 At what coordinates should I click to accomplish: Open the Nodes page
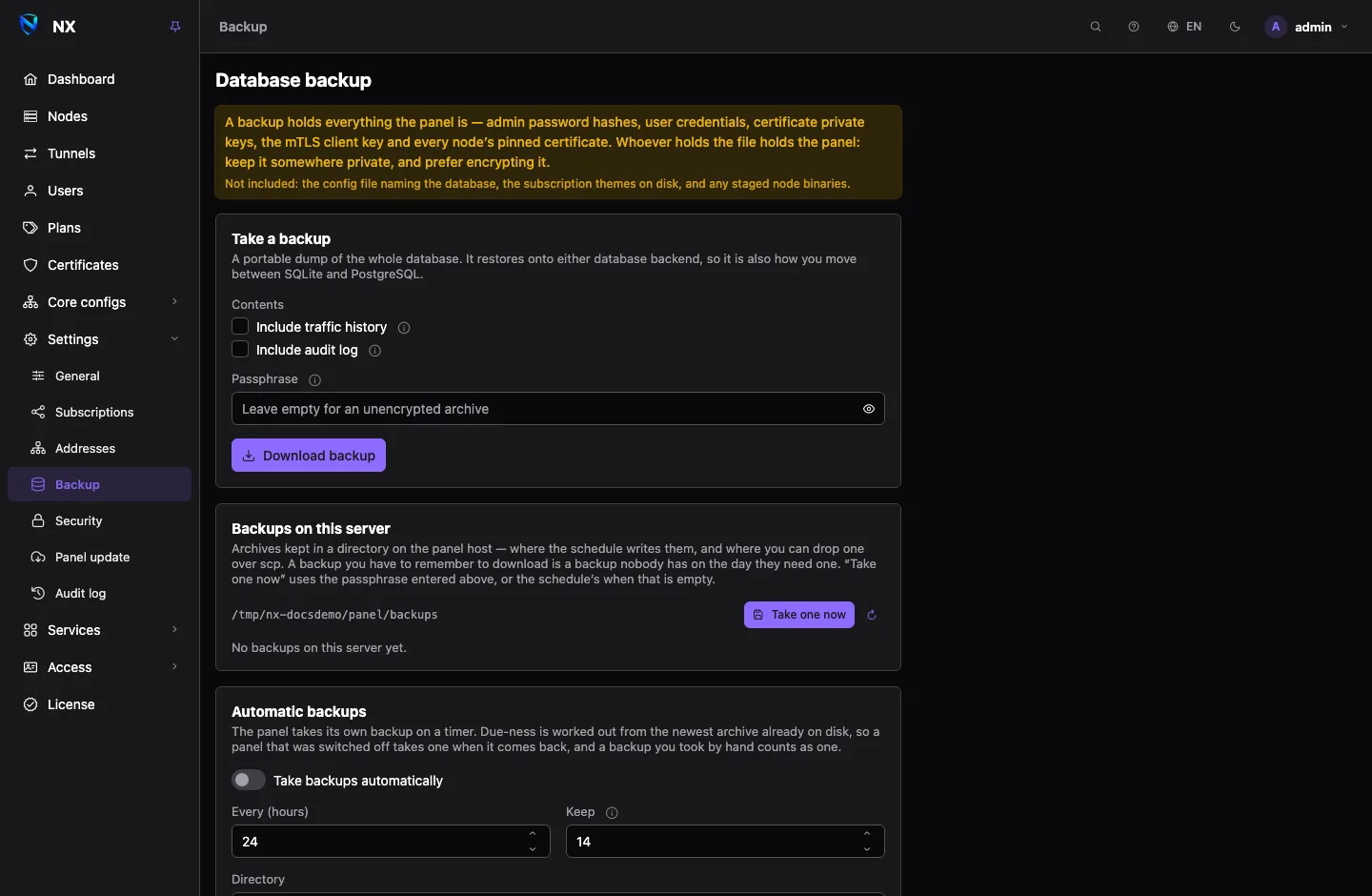coord(99,116)
